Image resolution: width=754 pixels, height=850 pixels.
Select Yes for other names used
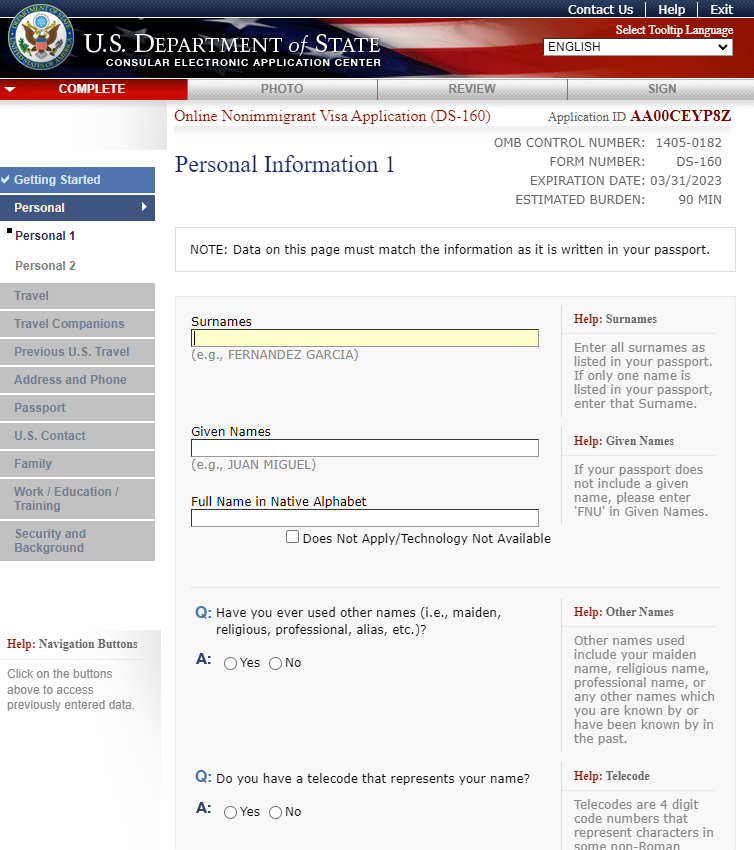coord(230,664)
